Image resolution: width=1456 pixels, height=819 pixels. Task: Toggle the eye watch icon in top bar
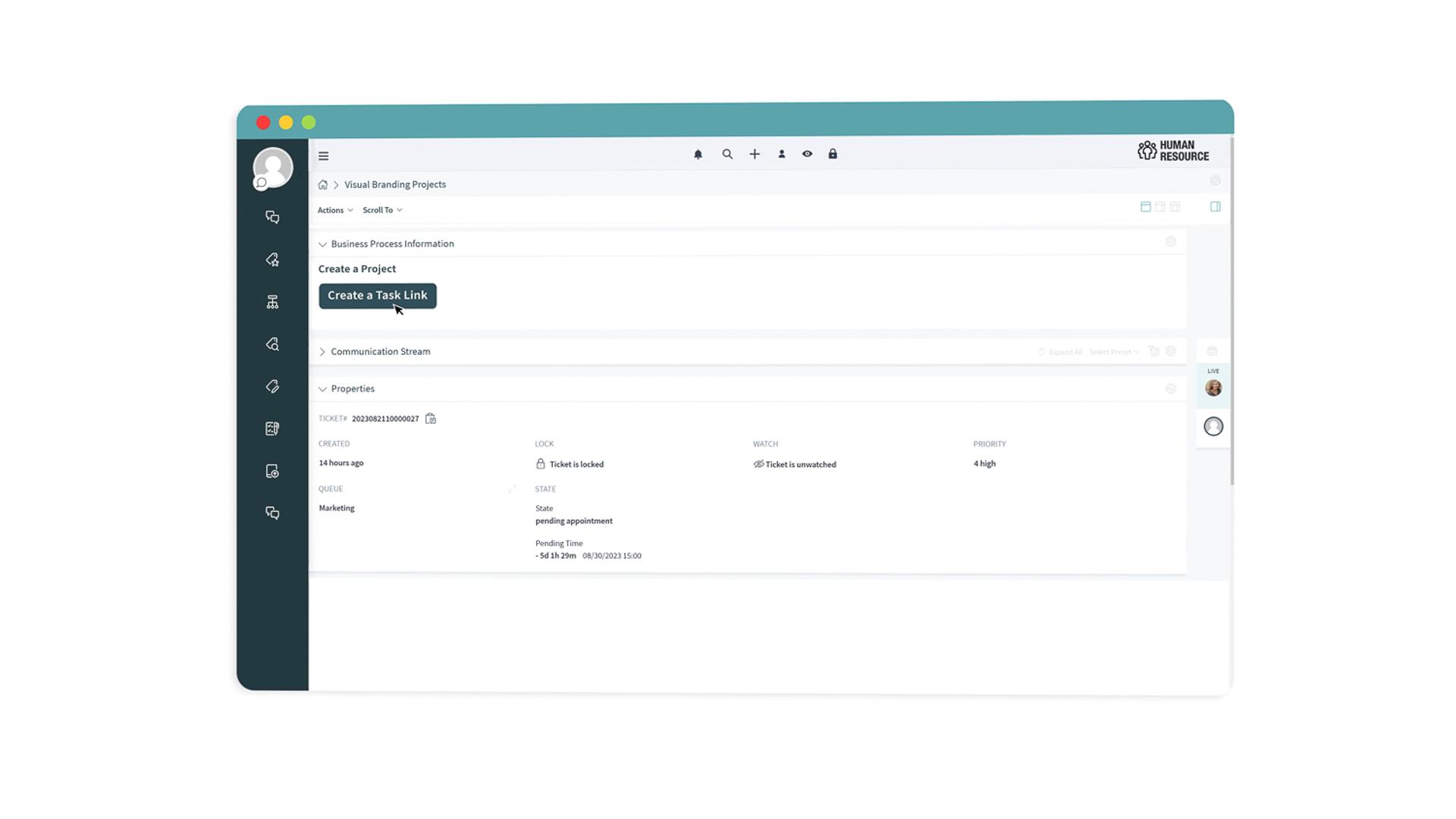pos(808,154)
